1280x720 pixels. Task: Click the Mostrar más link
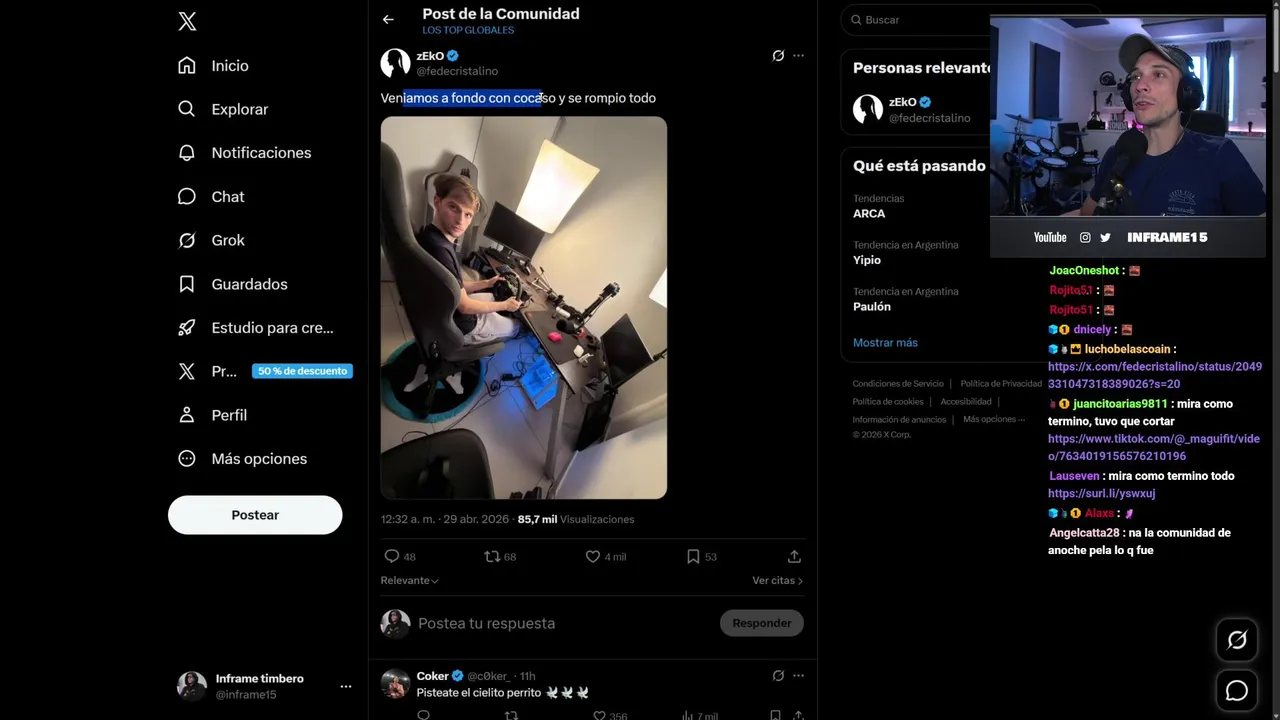[x=885, y=342]
